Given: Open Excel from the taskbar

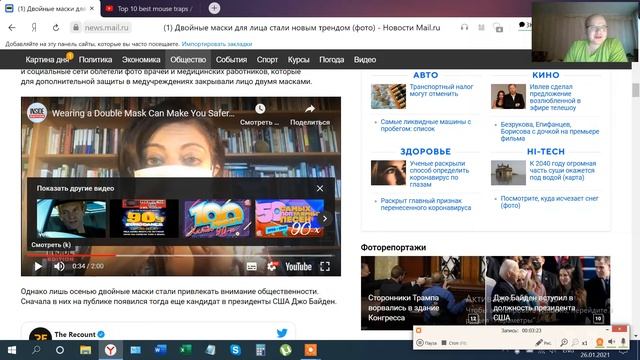Looking at the screenshot, I should pos(186,350).
